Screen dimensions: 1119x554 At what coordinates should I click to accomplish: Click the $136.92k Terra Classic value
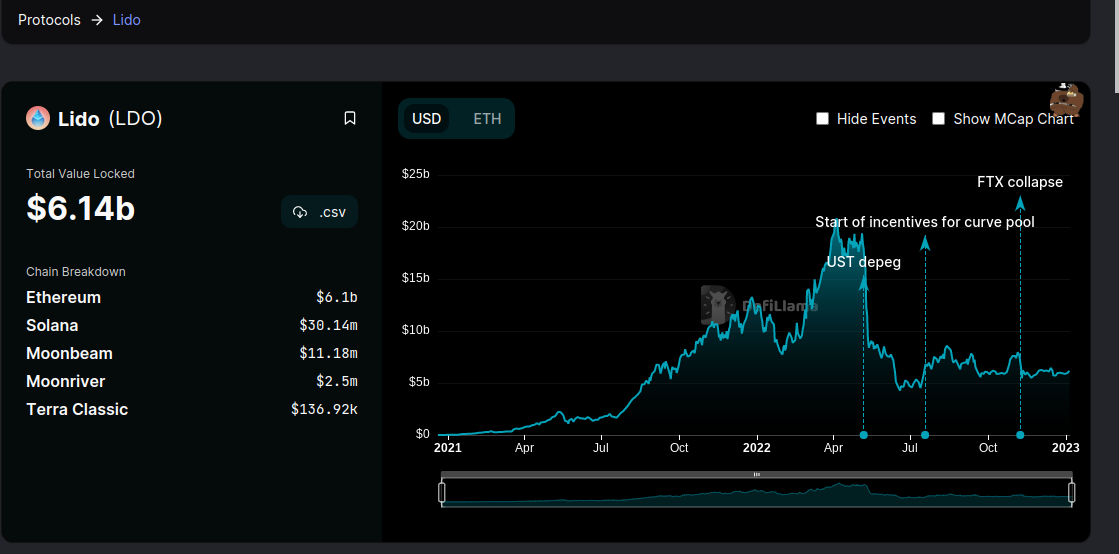[x=324, y=410]
